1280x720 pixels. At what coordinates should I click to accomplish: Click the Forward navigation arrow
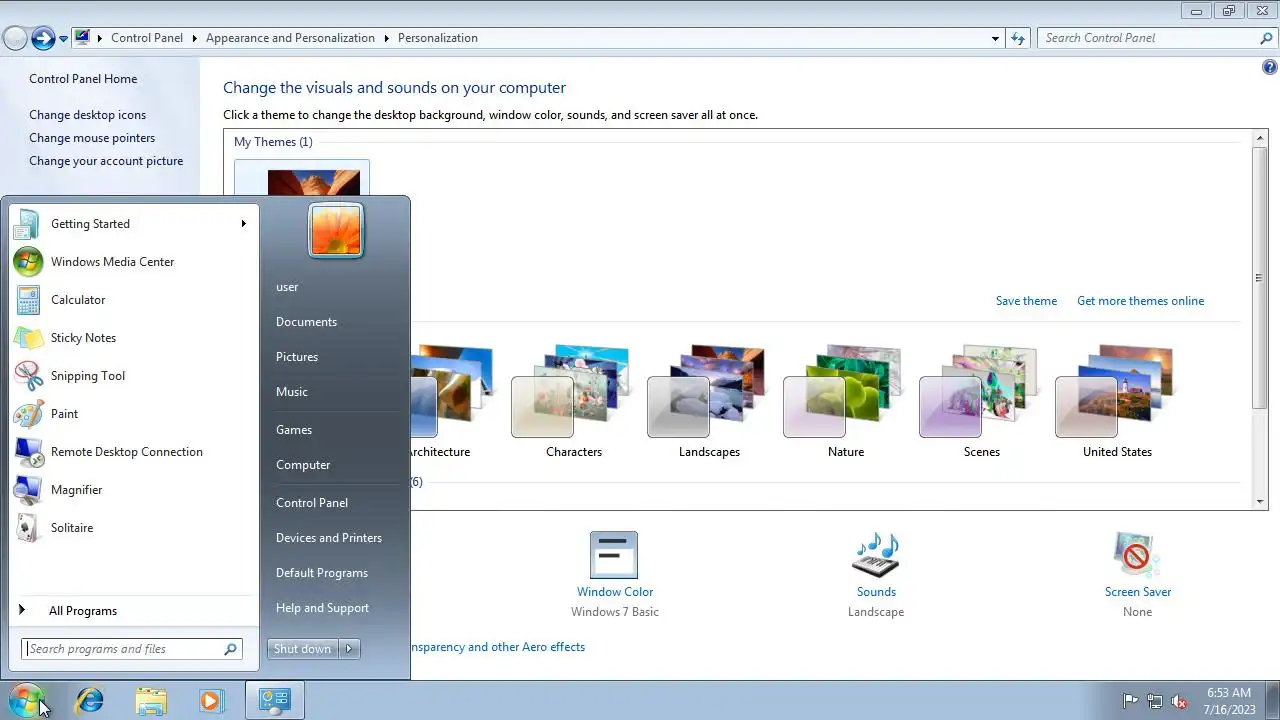click(42, 38)
